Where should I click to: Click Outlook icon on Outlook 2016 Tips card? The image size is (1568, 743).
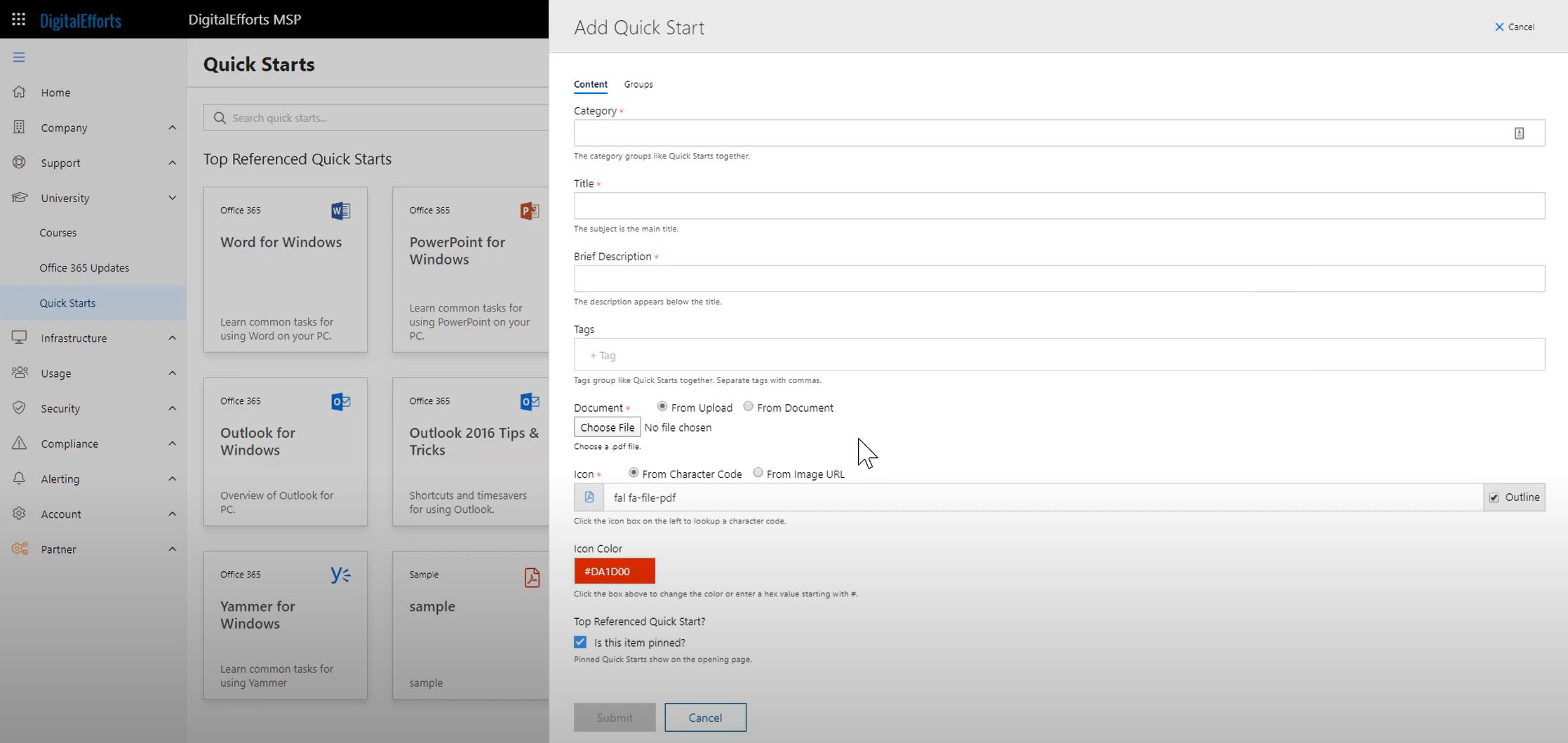pyautogui.click(x=530, y=401)
